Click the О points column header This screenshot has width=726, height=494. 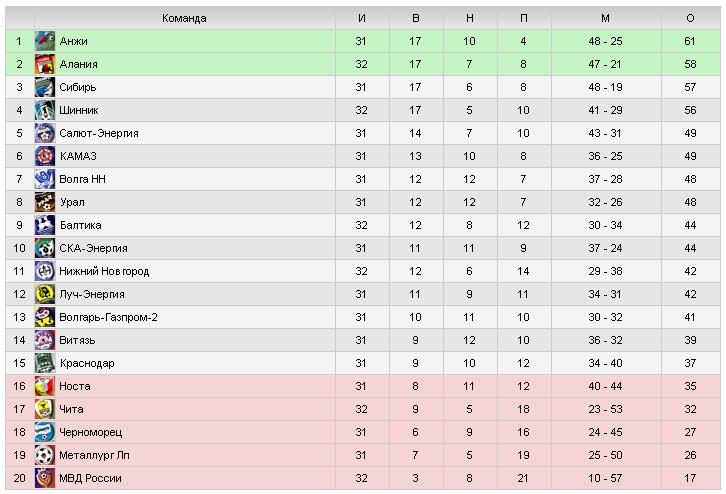[x=690, y=18]
